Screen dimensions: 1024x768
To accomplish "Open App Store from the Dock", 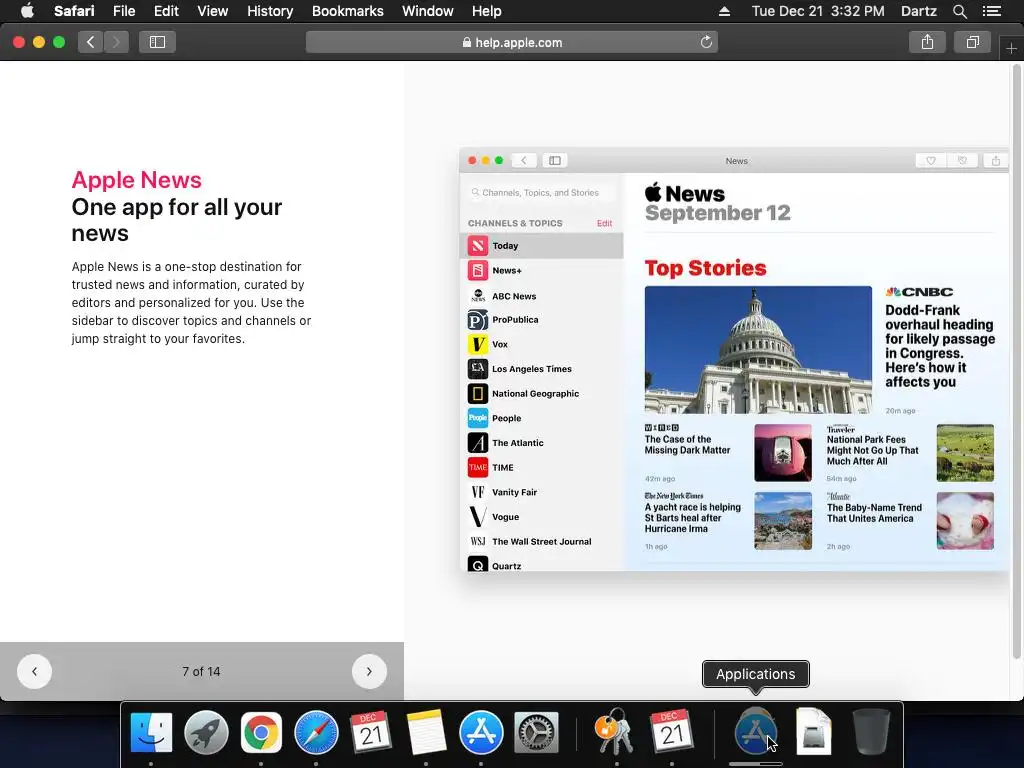I will pos(481,733).
